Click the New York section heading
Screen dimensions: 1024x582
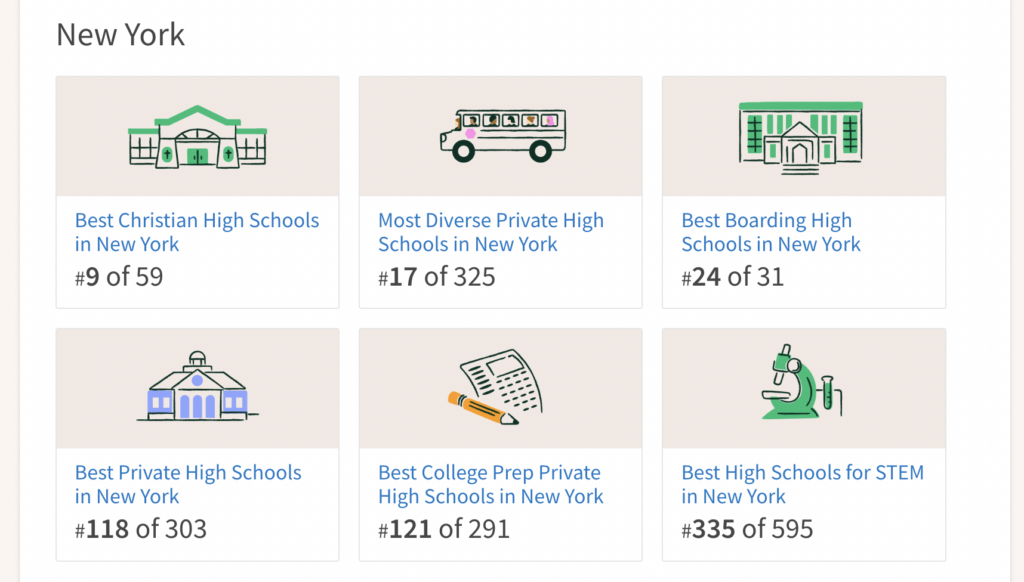pyautogui.click(x=121, y=34)
